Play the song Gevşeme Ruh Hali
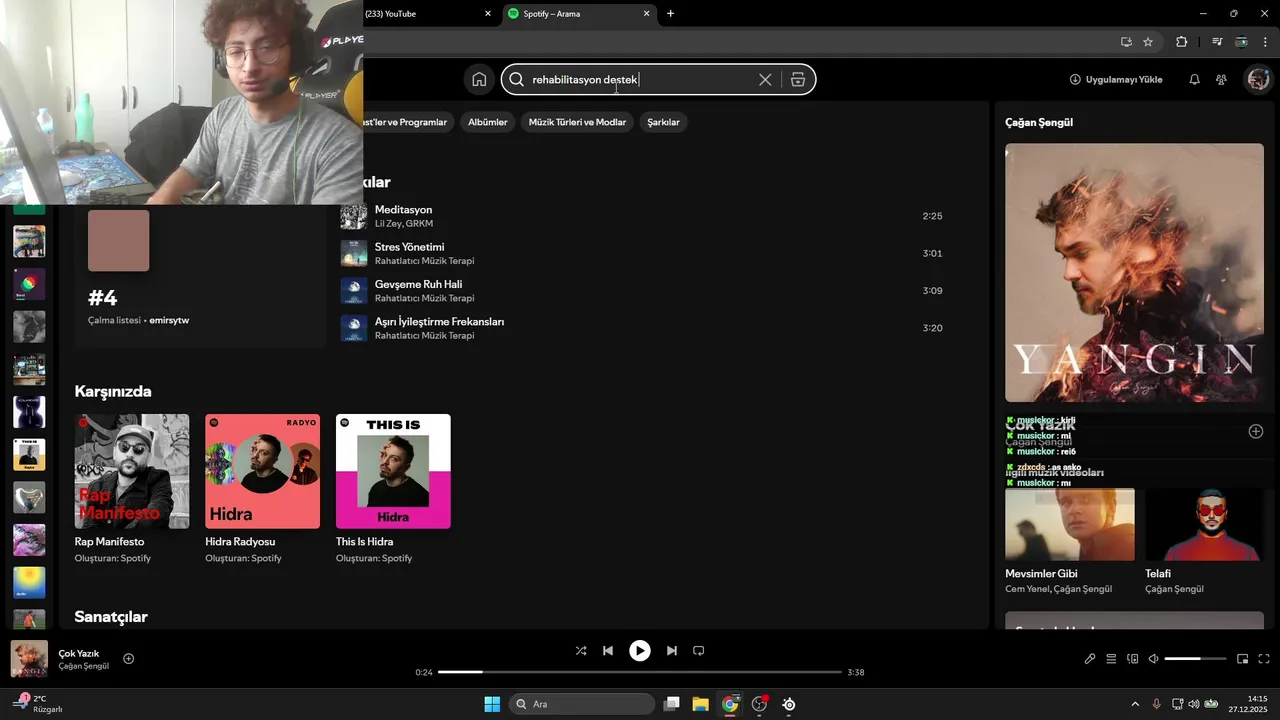Viewport: 1280px width, 720px height. 641,291
